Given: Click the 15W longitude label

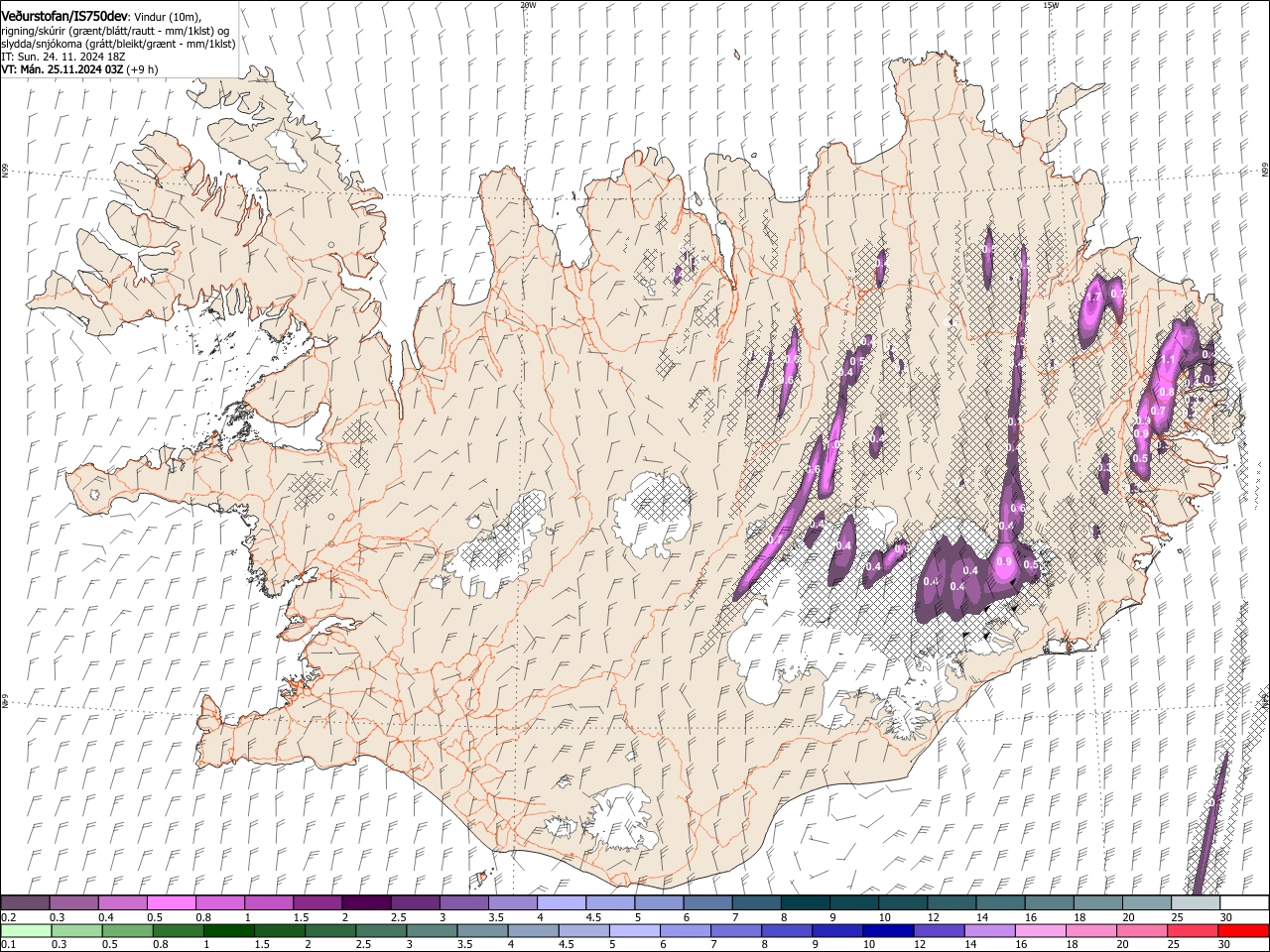Looking at the screenshot, I should (x=1051, y=5).
